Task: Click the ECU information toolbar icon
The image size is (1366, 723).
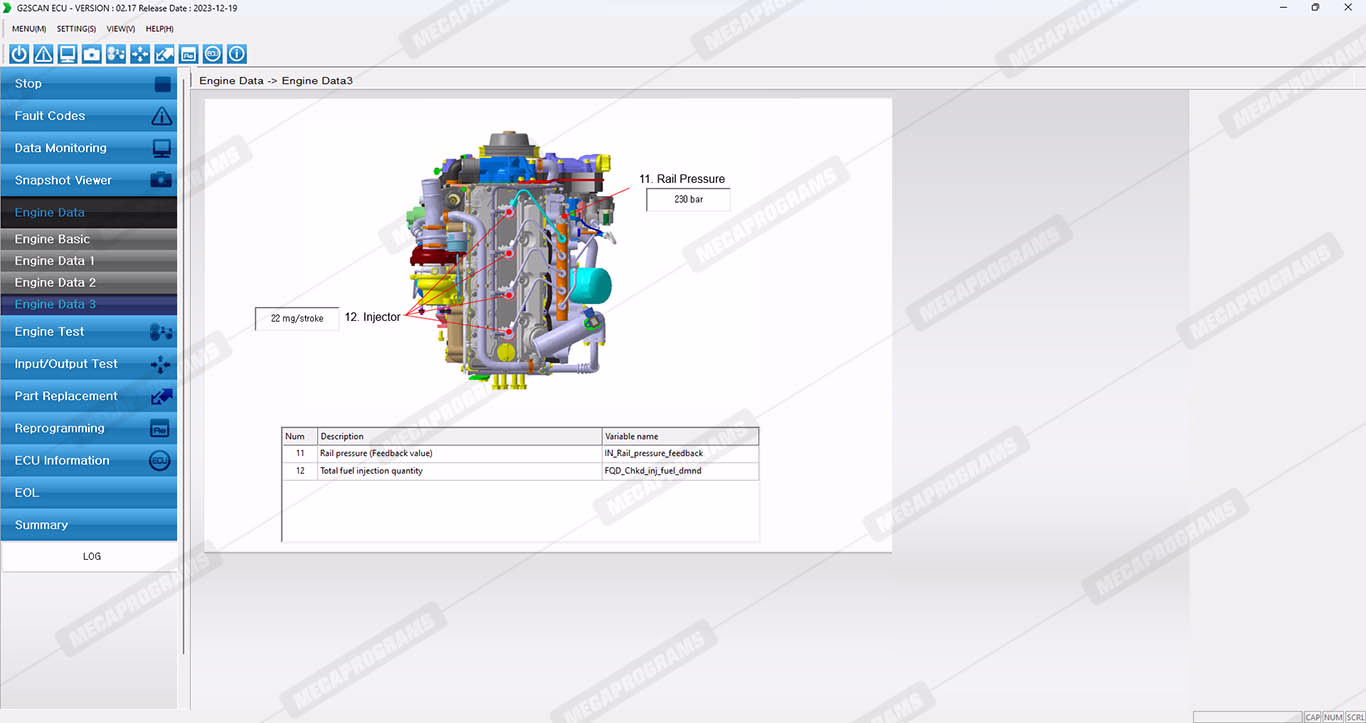Action: 212,54
